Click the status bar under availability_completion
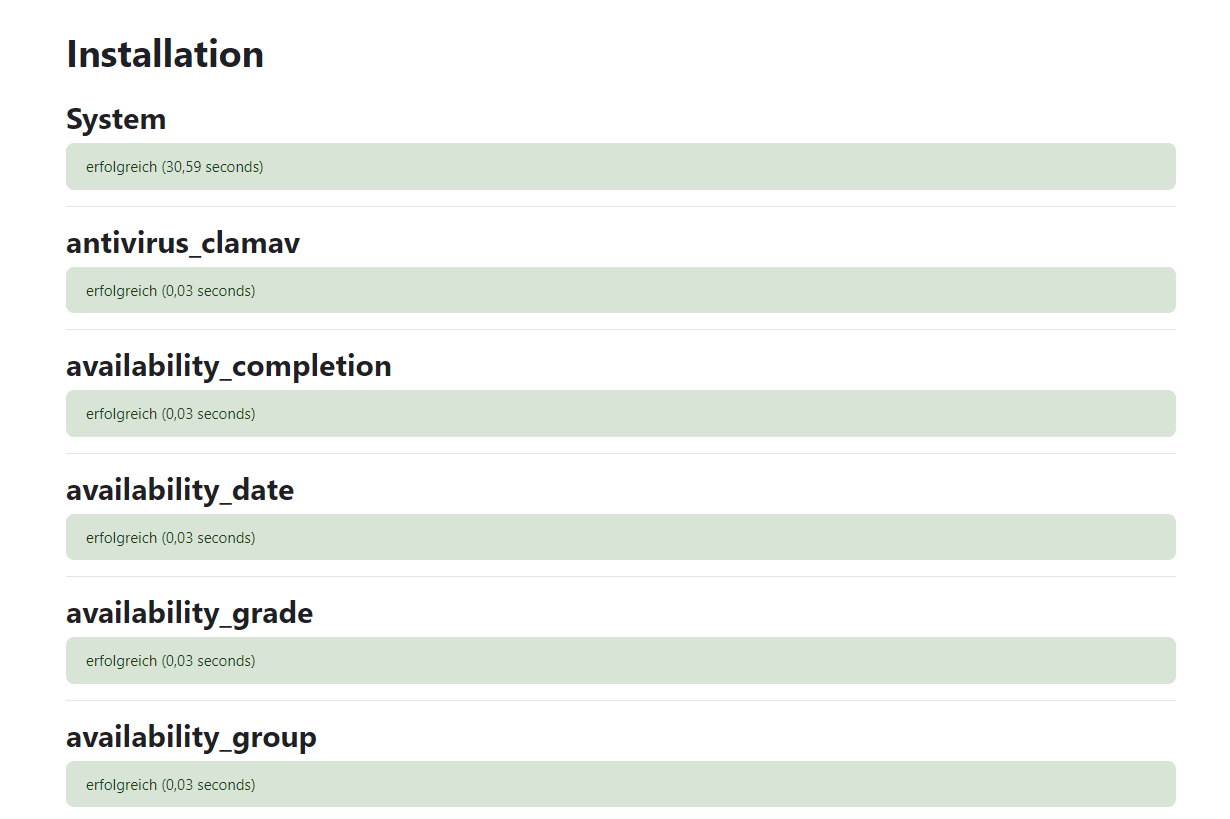 click(x=620, y=413)
